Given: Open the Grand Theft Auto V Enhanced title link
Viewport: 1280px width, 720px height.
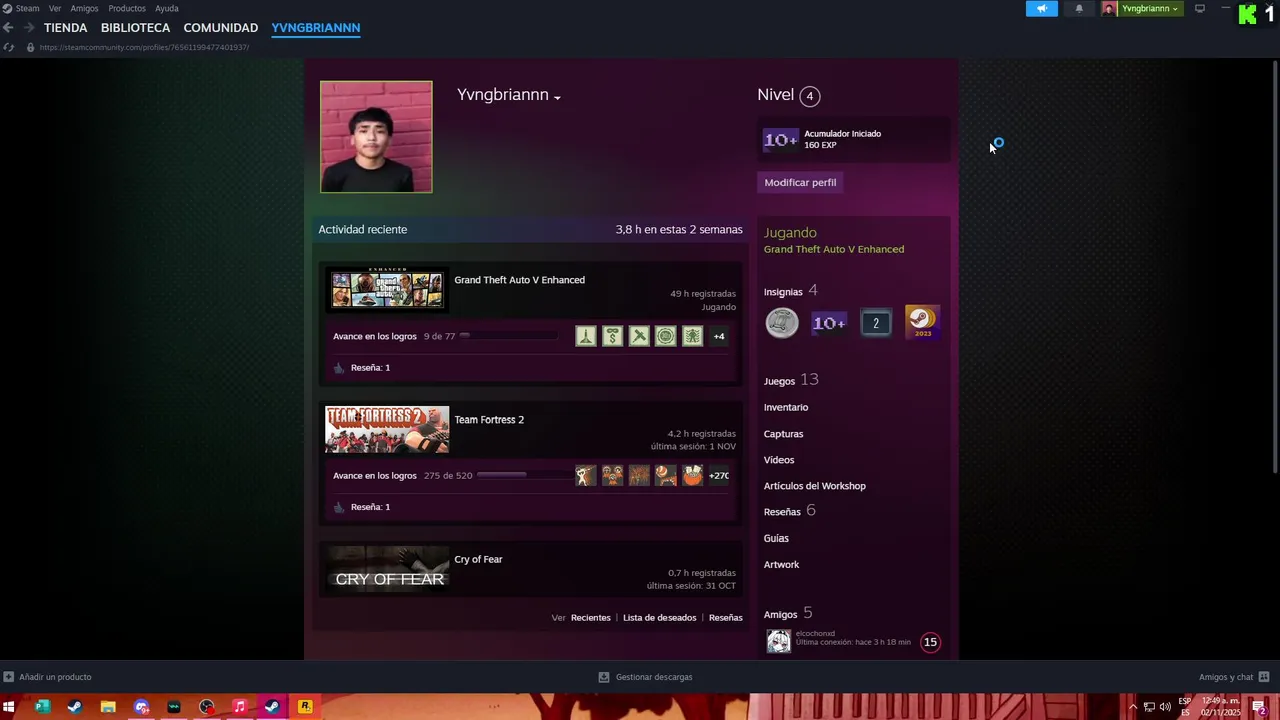Looking at the screenshot, I should [x=519, y=280].
